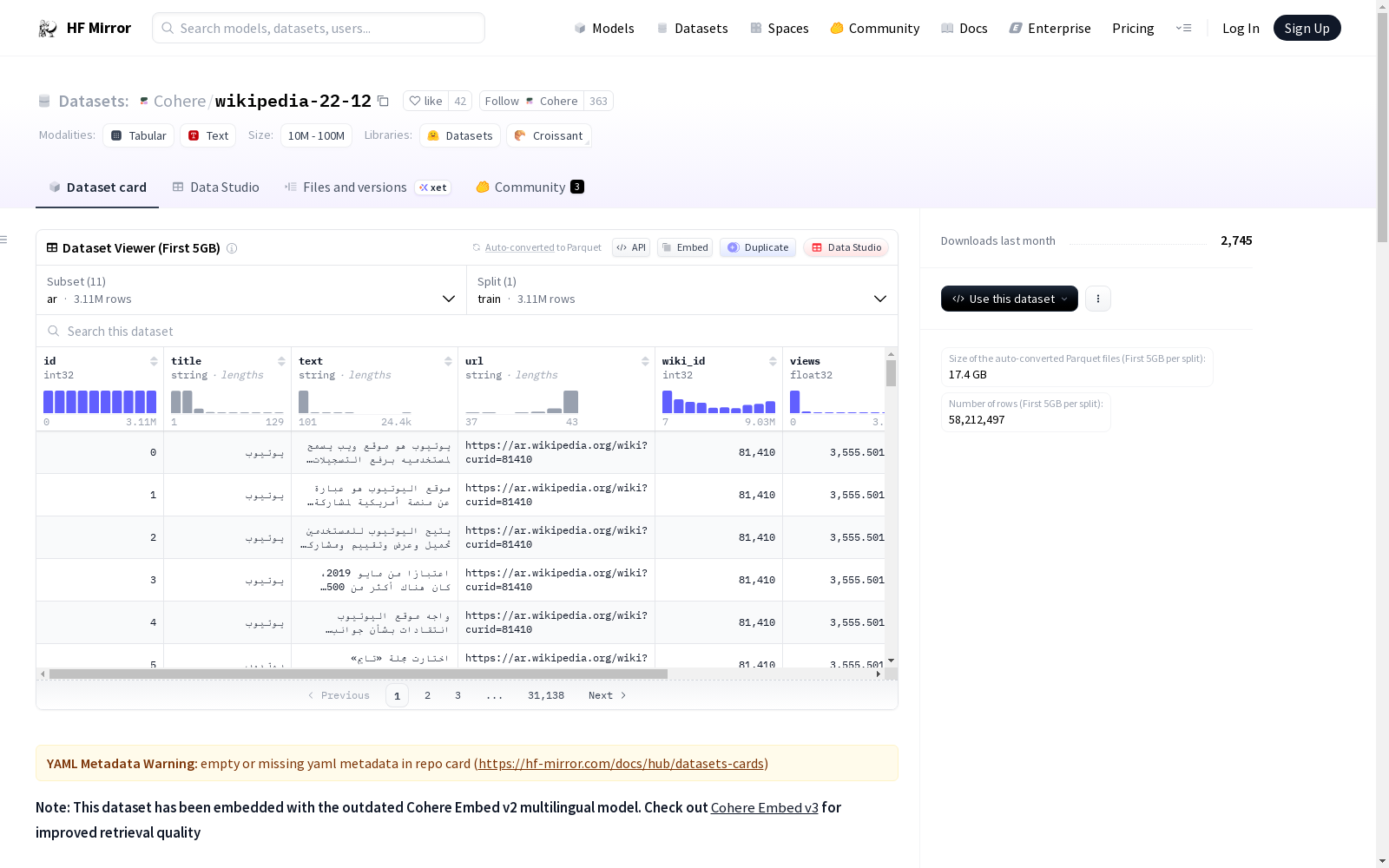Open Spaces in the top navigation
Image resolution: width=1389 pixels, height=868 pixels.
click(x=780, y=28)
